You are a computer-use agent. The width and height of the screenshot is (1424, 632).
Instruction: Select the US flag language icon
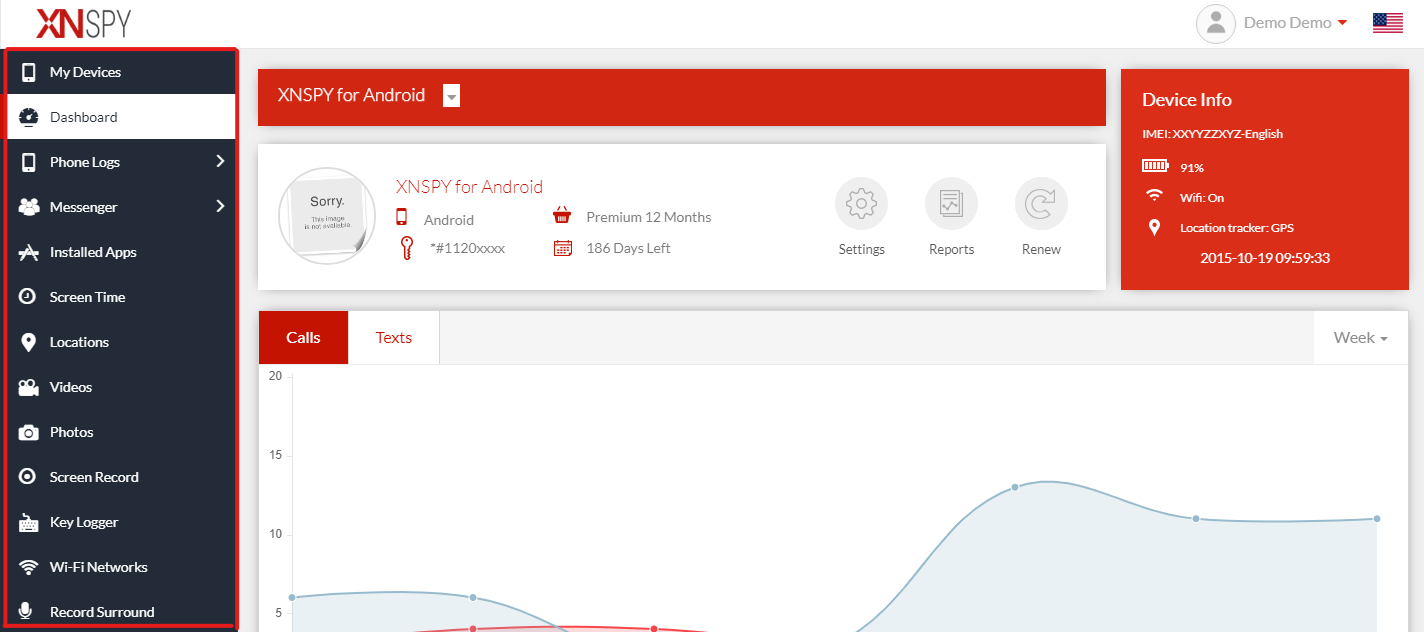click(1388, 23)
